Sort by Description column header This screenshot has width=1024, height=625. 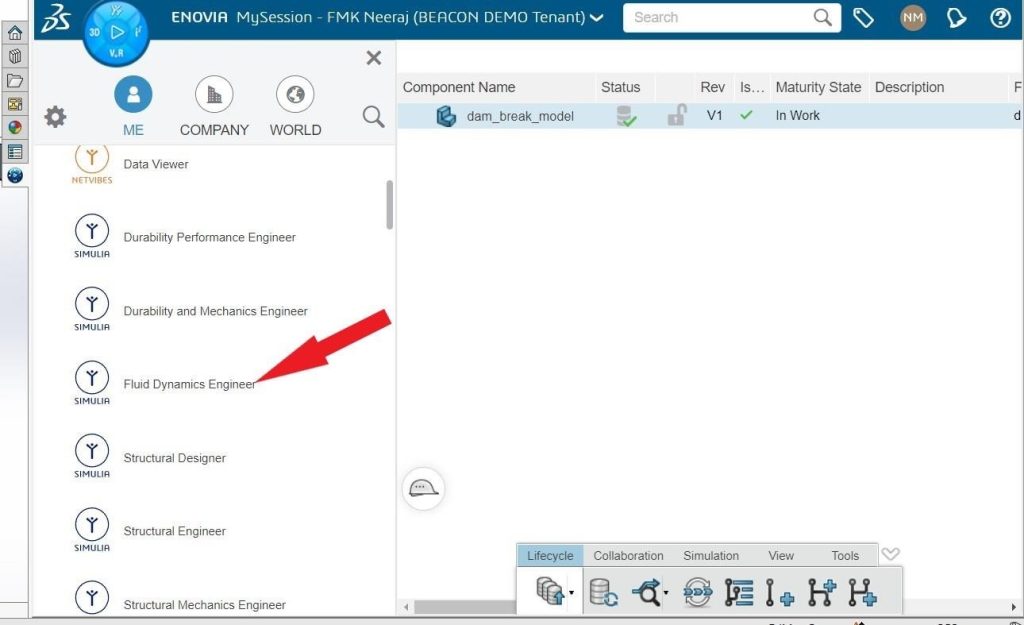[909, 87]
